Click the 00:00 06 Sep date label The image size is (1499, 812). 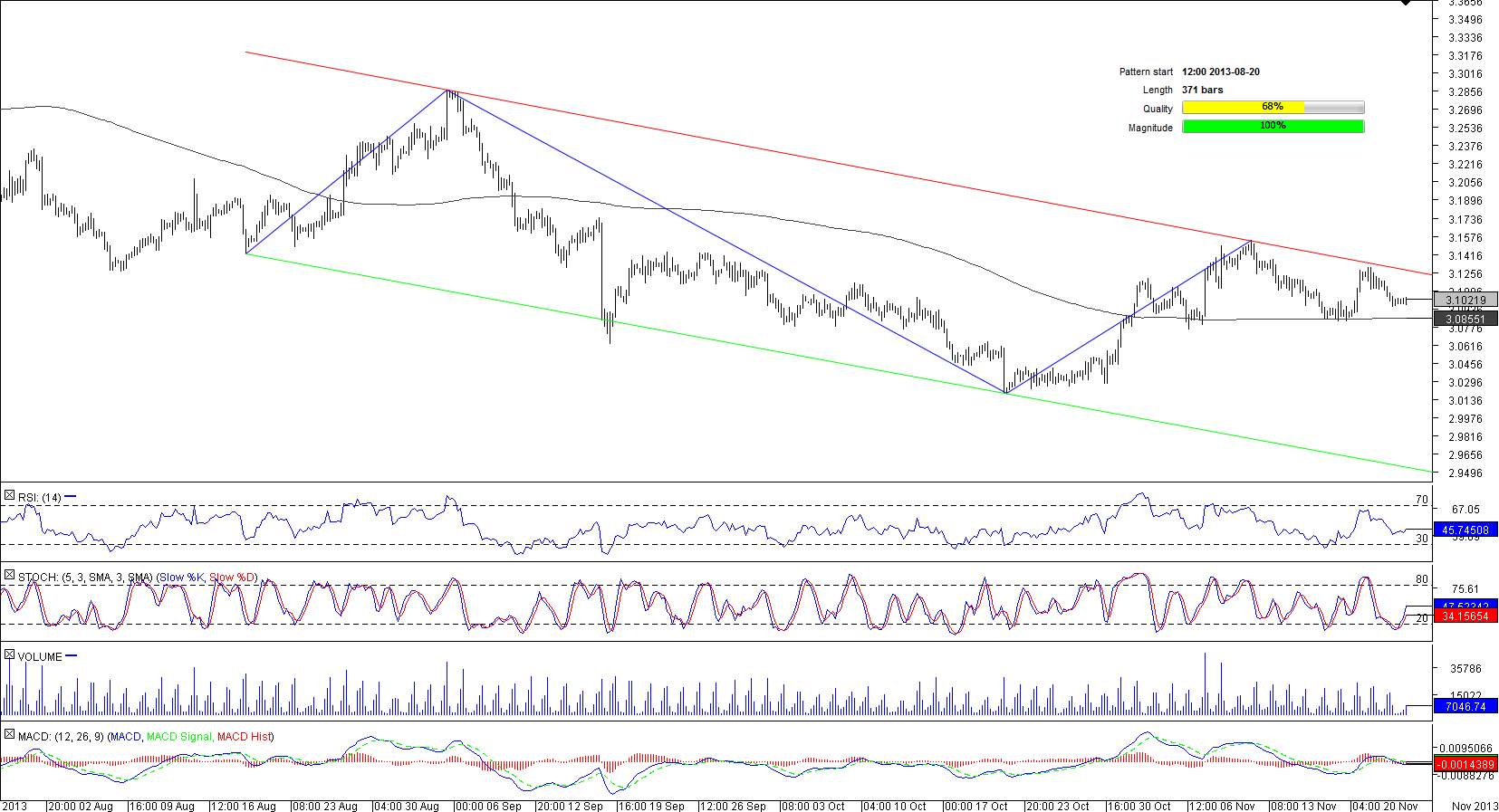point(489,806)
